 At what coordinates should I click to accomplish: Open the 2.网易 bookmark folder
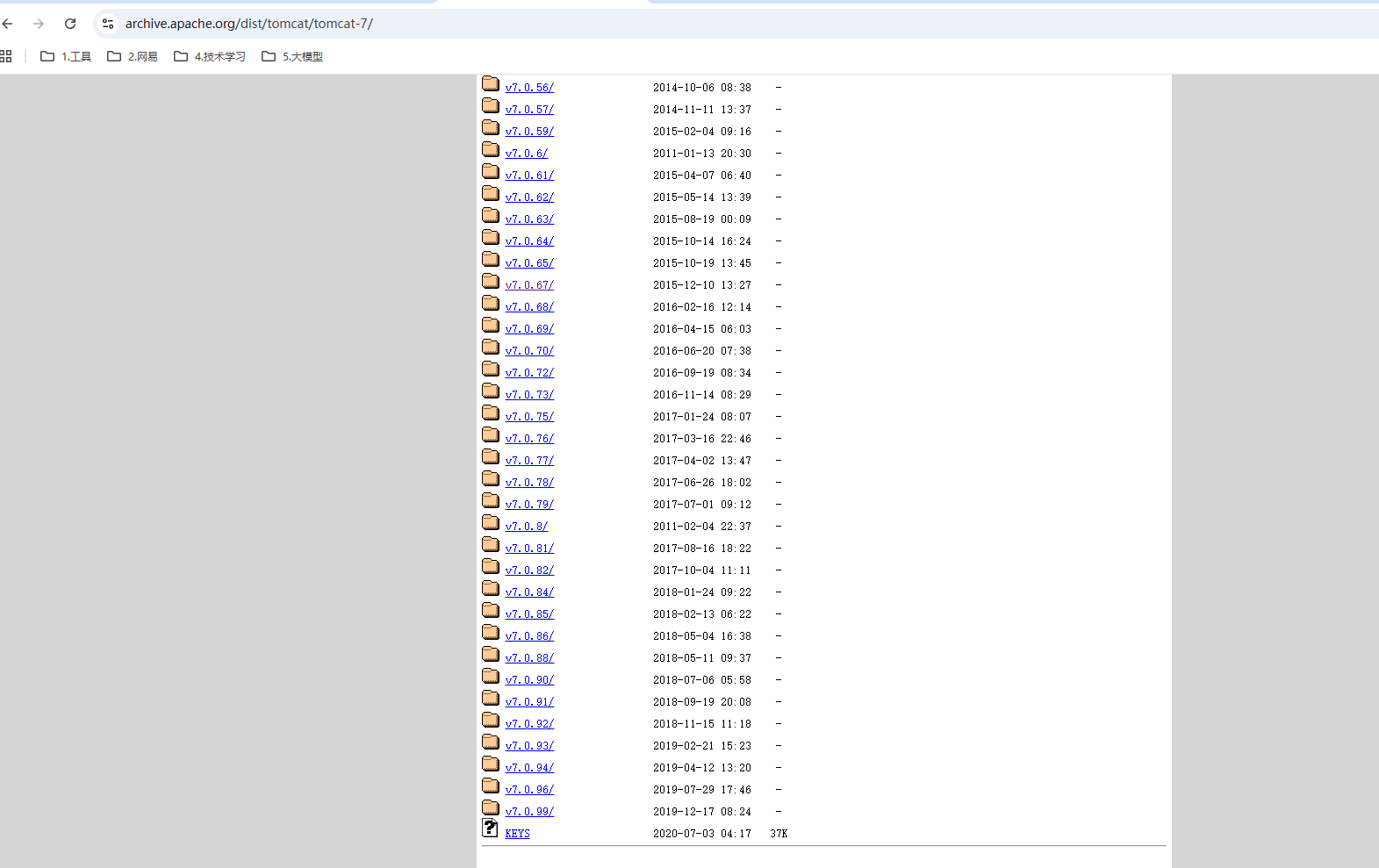tap(133, 56)
